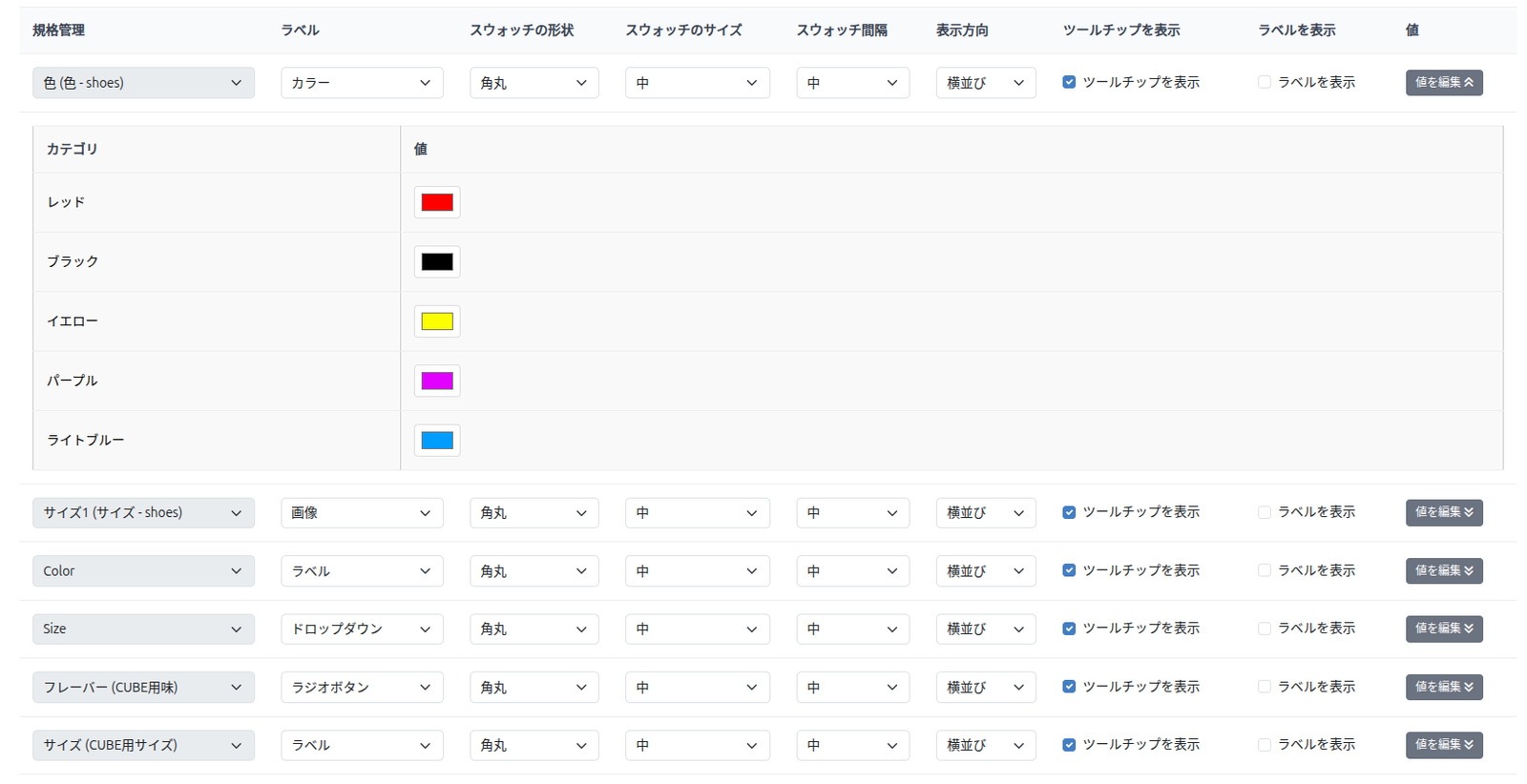Screen dimensions: 1527x784
Task: Enable ラベルを表示 in Color row
Action: 1265,570
